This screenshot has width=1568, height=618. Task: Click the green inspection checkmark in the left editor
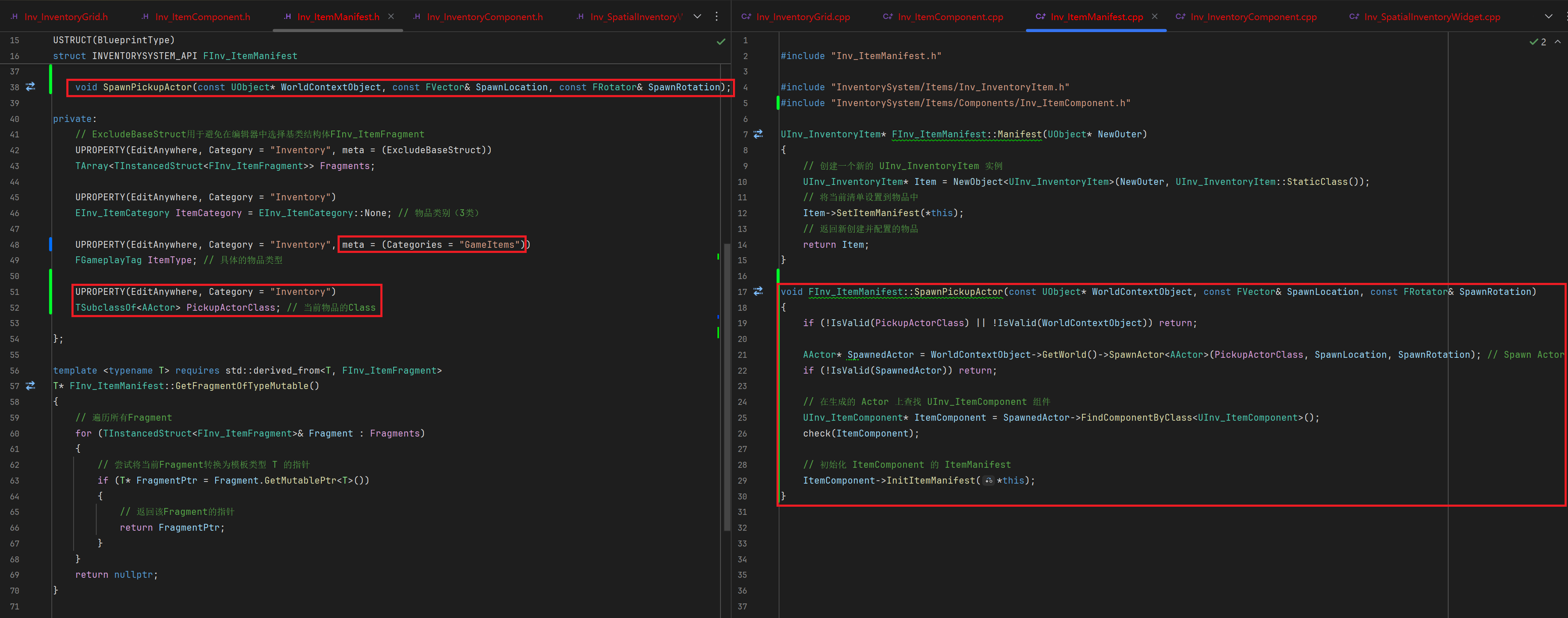721,42
